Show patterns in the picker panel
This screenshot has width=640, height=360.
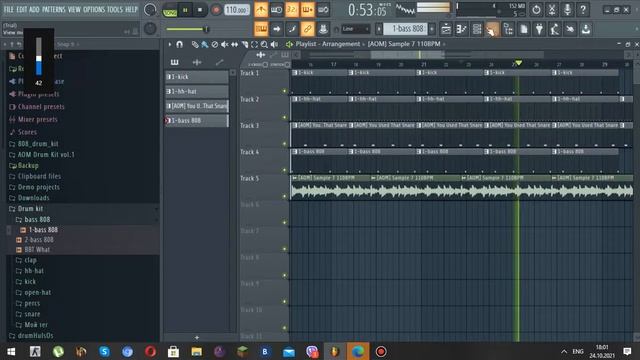point(174,62)
